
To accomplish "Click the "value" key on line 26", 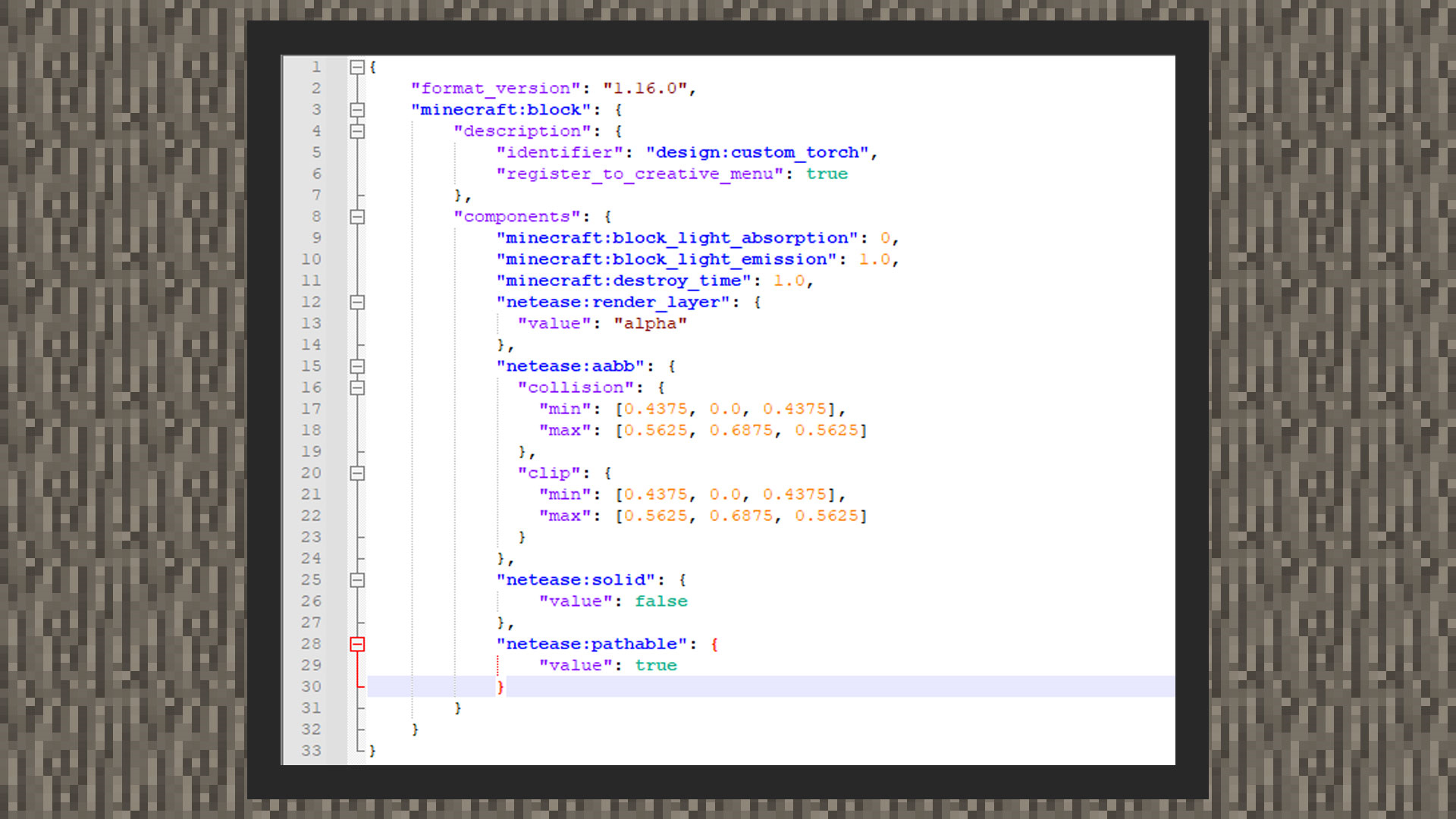I will click(x=576, y=601).
